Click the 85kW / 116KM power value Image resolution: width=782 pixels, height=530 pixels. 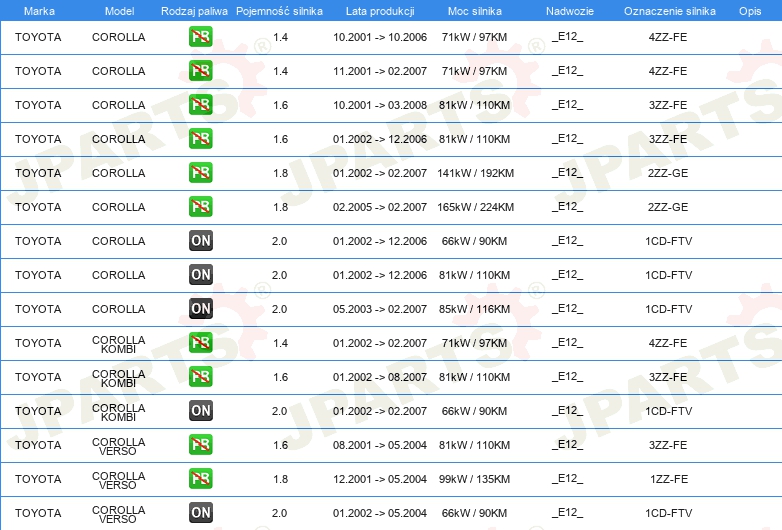(x=474, y=309)
